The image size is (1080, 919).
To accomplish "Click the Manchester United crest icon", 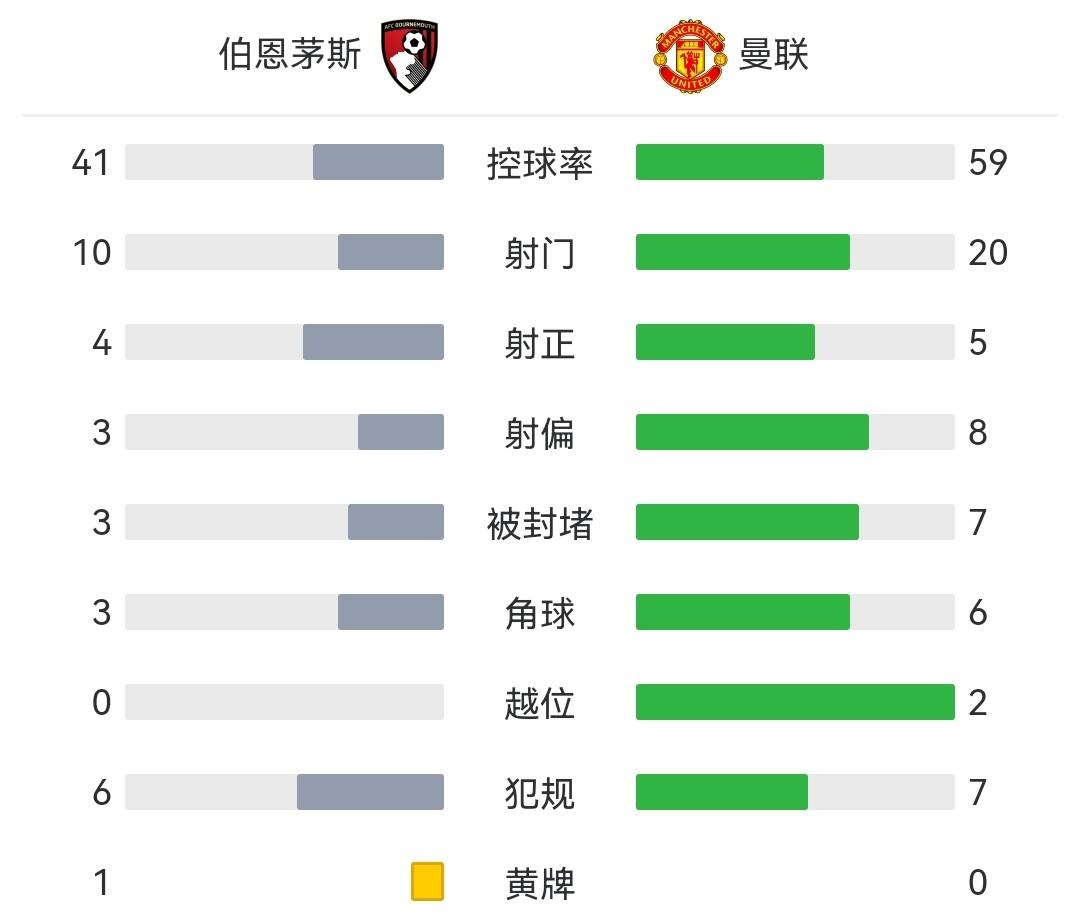I will [690, 57].
